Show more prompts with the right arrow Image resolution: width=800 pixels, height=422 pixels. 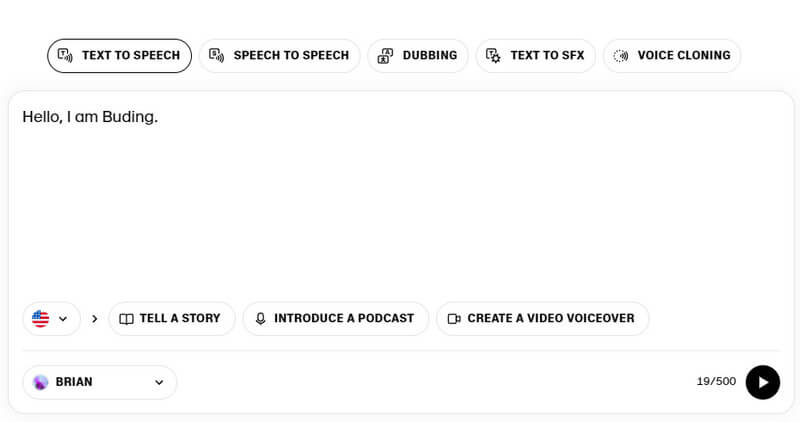click(x=95, y=319)
